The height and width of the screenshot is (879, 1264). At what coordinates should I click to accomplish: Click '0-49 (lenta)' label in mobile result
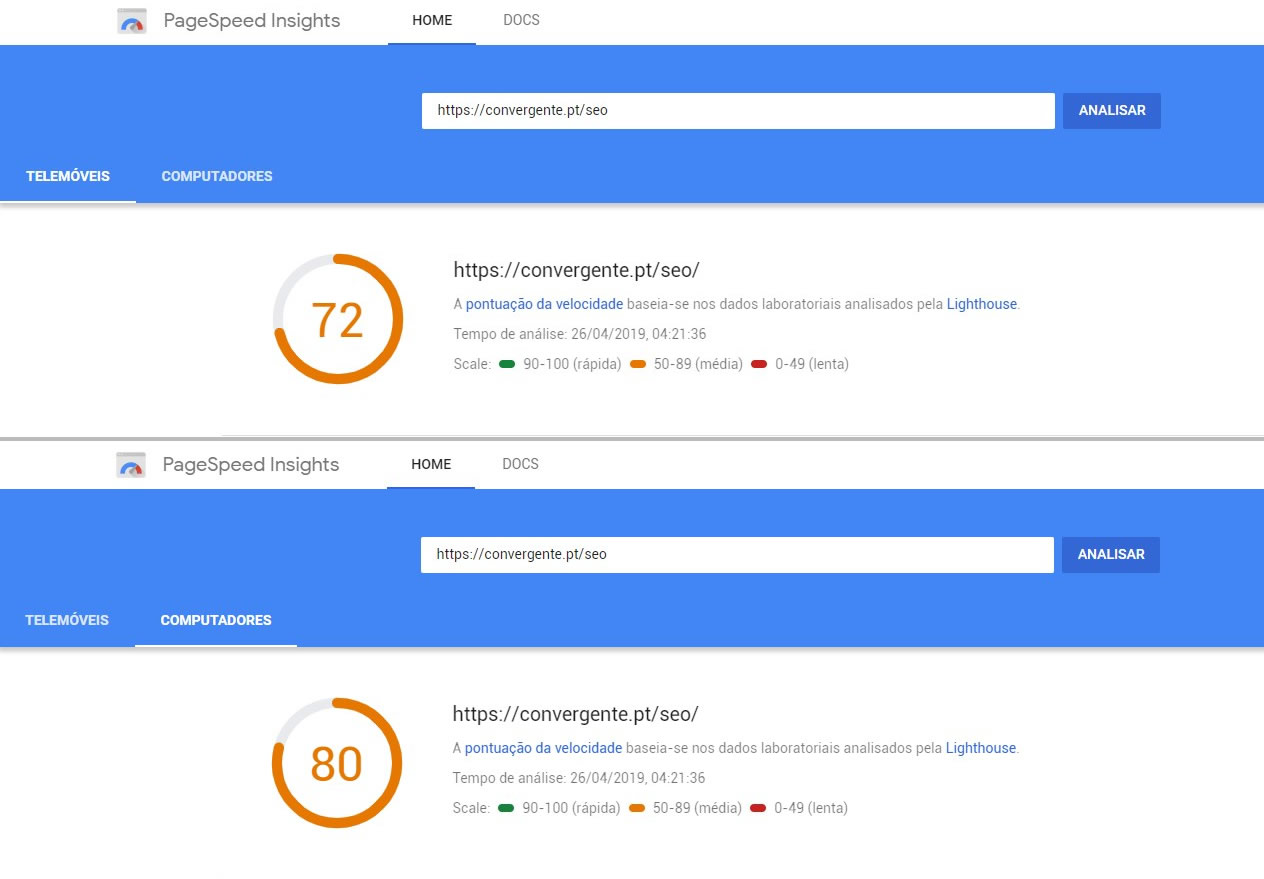[x=812, y=364]
